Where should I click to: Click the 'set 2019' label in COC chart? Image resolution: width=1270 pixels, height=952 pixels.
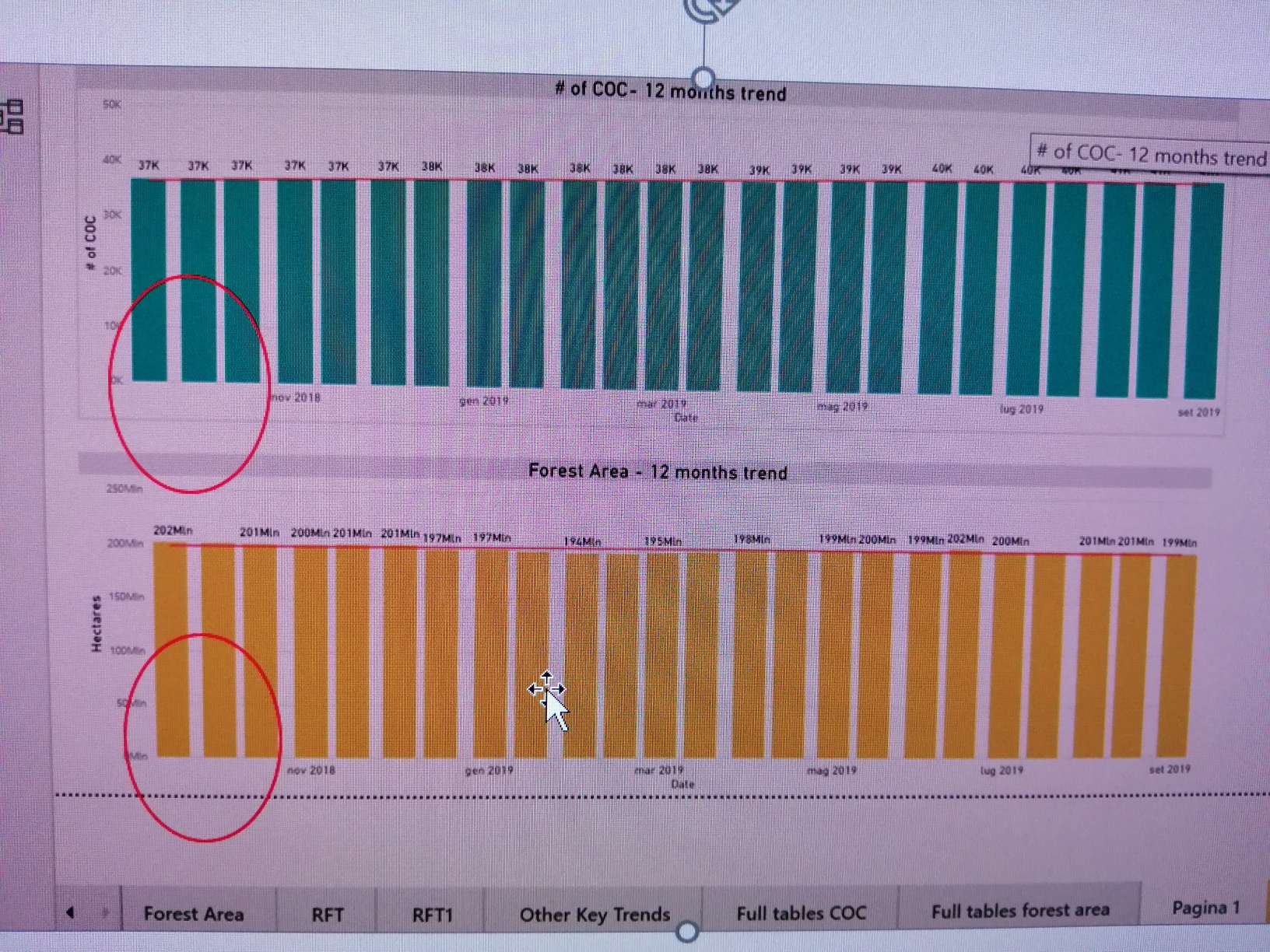(1198, 412)
